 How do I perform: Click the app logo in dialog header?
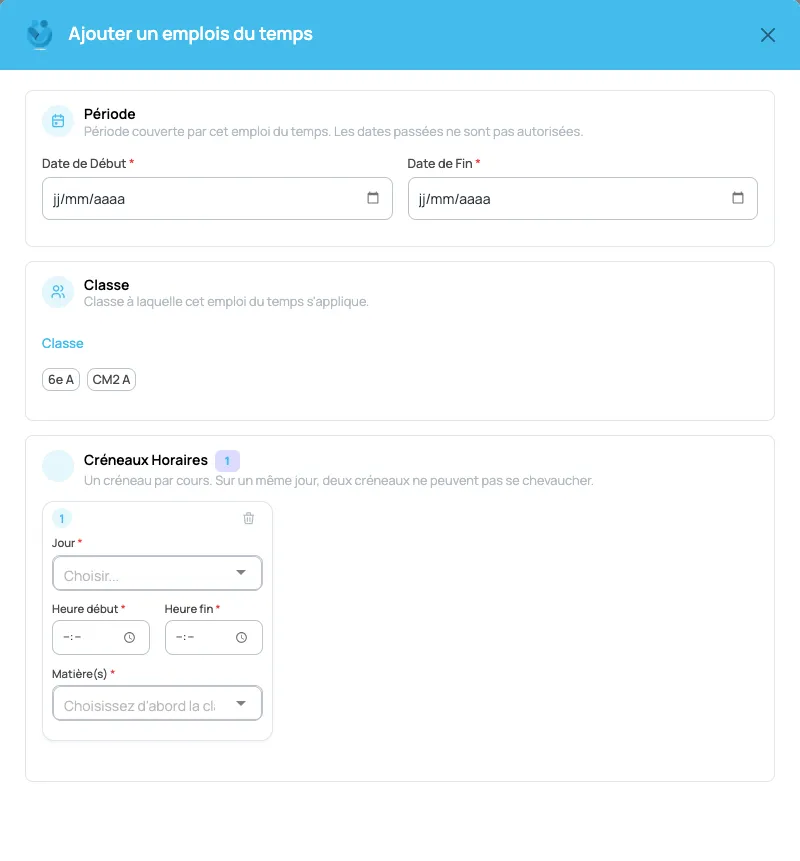[x=40, y=35]
